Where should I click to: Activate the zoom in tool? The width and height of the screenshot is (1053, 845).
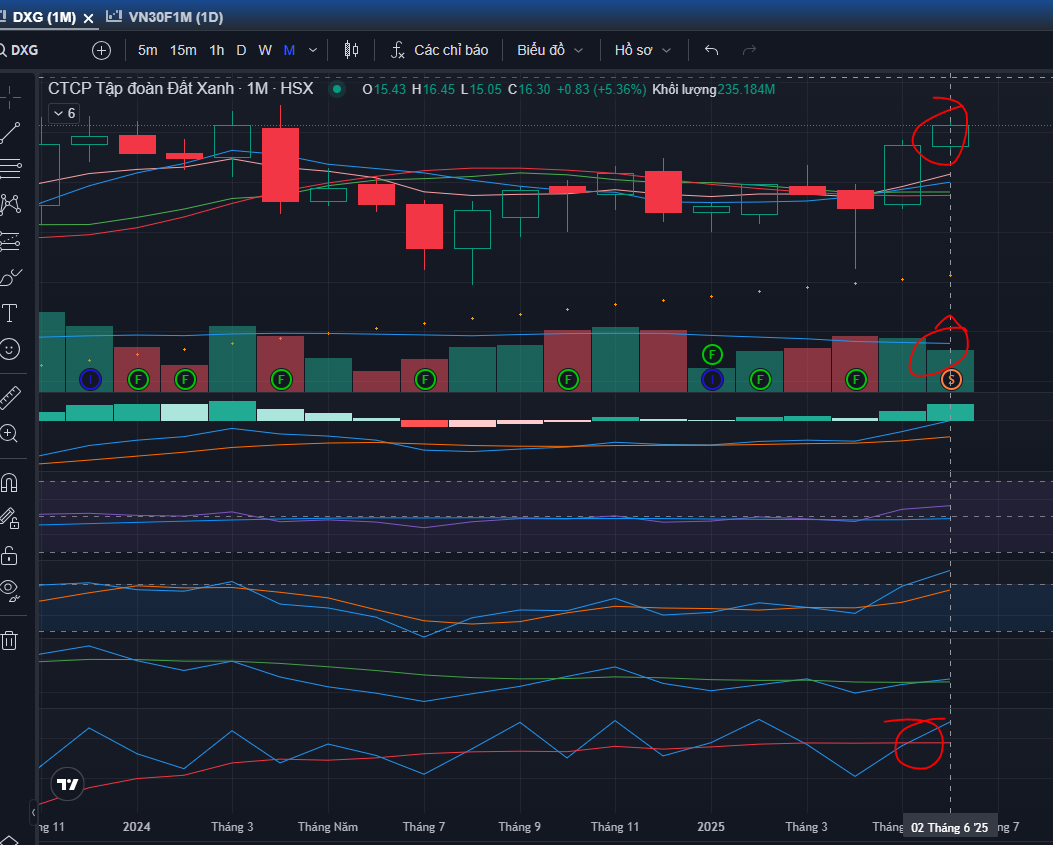click(x=9, y=434)
